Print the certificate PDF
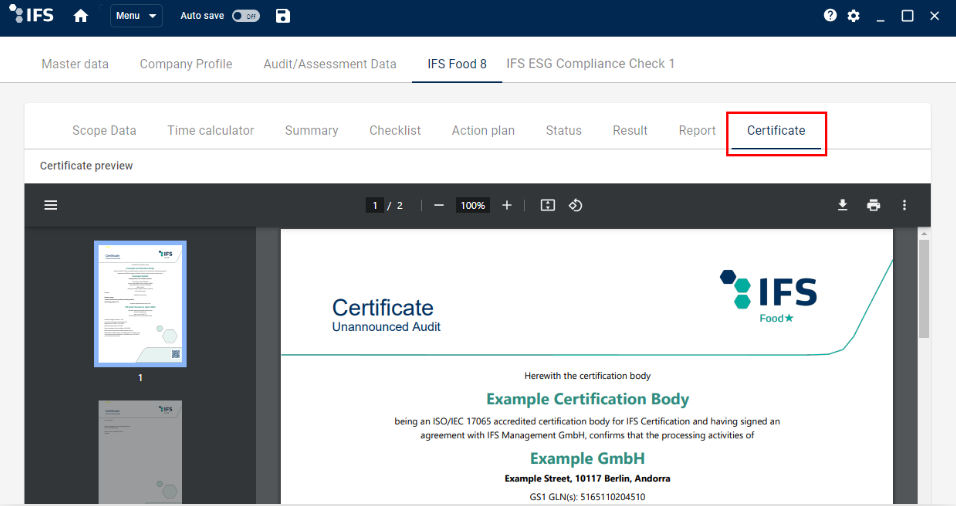 874,205
